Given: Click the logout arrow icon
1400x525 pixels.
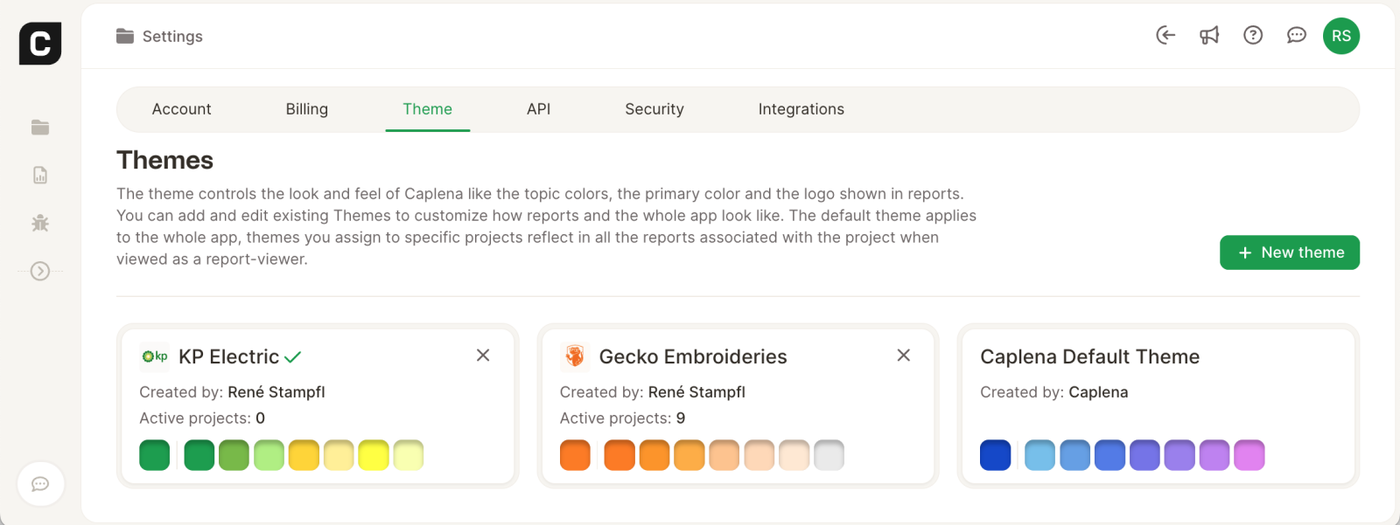Looking at the screenshot, I should [x=1165, y=35].
